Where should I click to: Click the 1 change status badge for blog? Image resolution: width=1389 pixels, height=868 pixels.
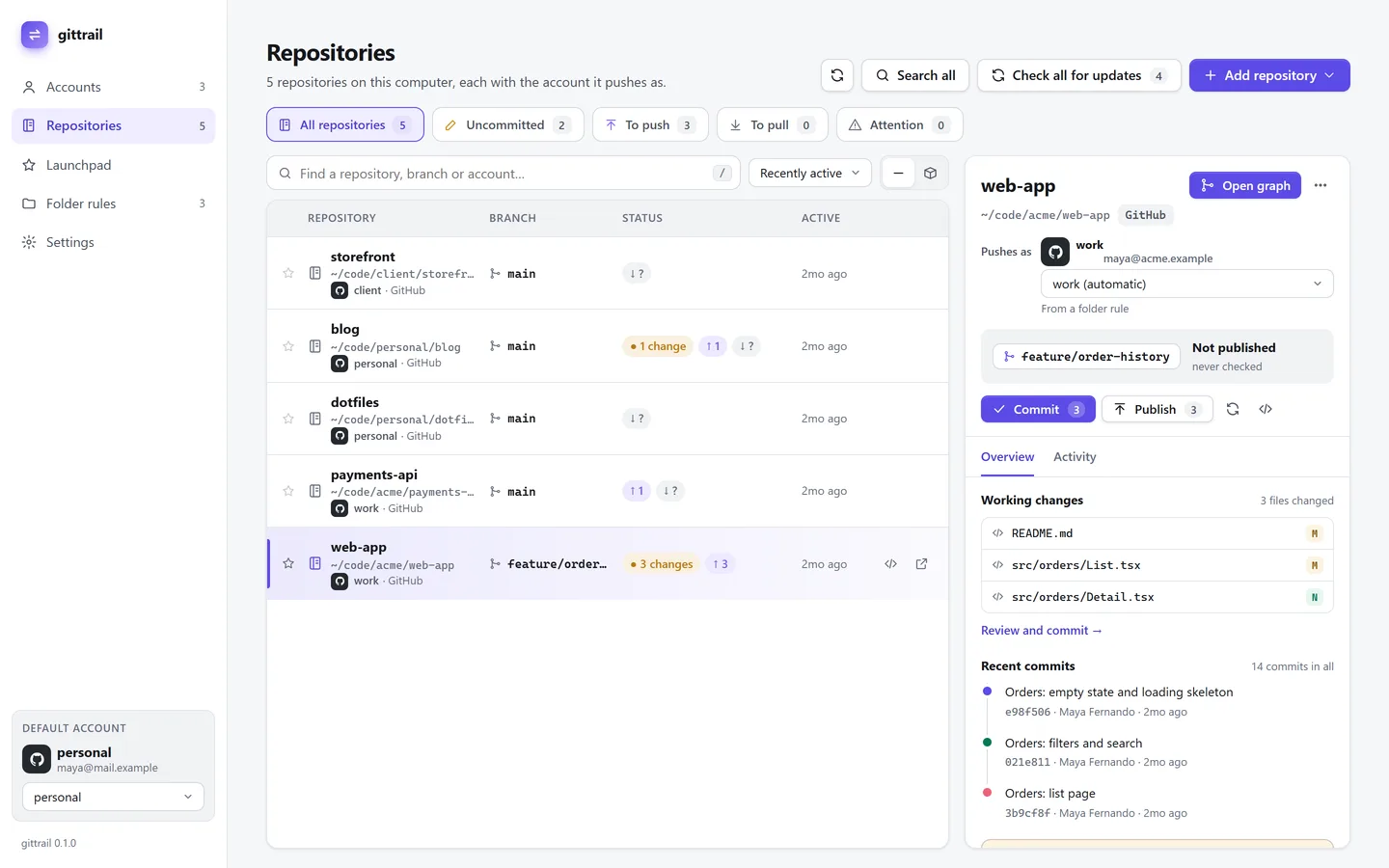coord(659,346)
